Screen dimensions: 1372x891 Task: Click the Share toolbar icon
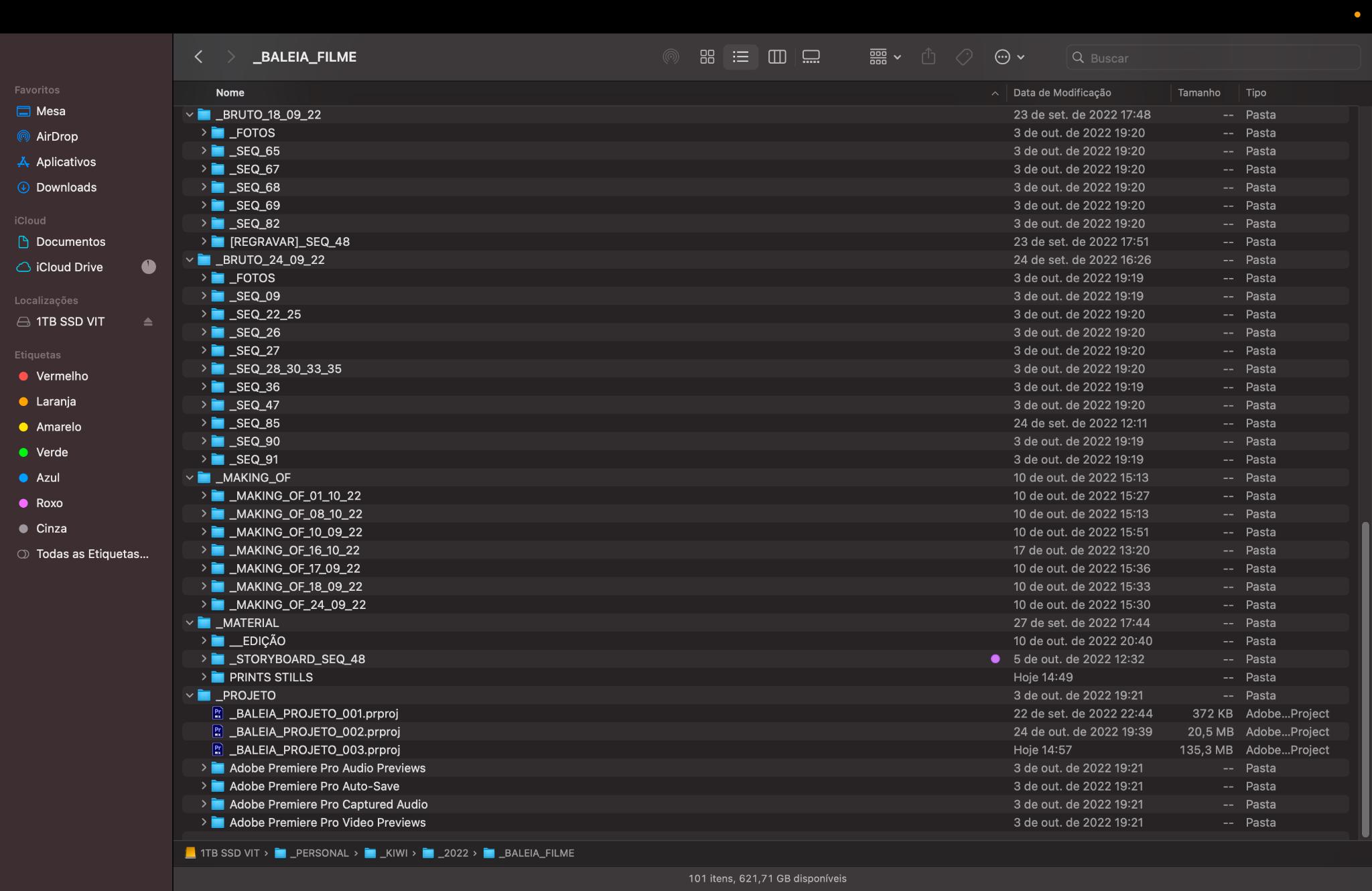(x=928, y=57)
